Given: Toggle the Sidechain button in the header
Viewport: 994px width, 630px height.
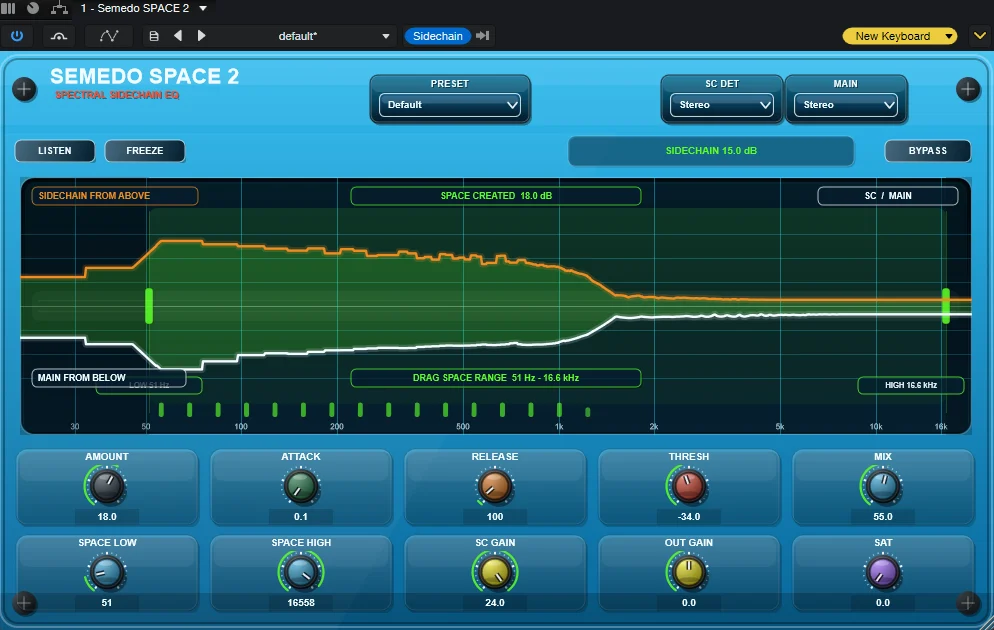Looking at the screenshot, I should pos(437,36).
